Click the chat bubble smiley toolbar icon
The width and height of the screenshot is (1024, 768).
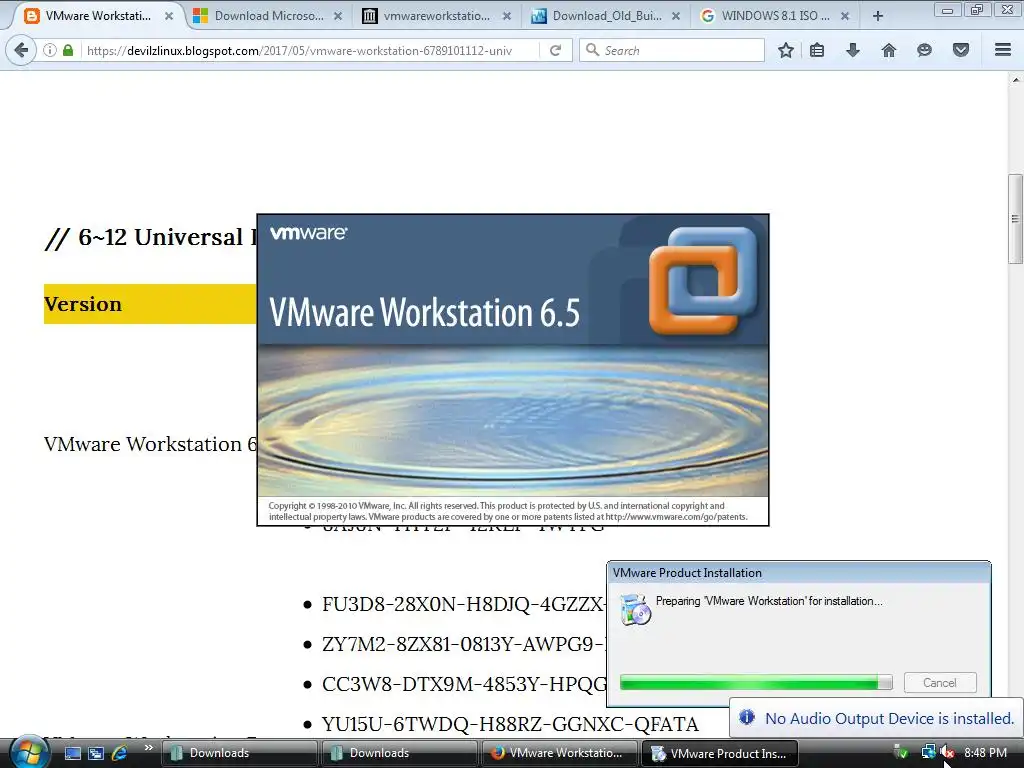point(924,50)
